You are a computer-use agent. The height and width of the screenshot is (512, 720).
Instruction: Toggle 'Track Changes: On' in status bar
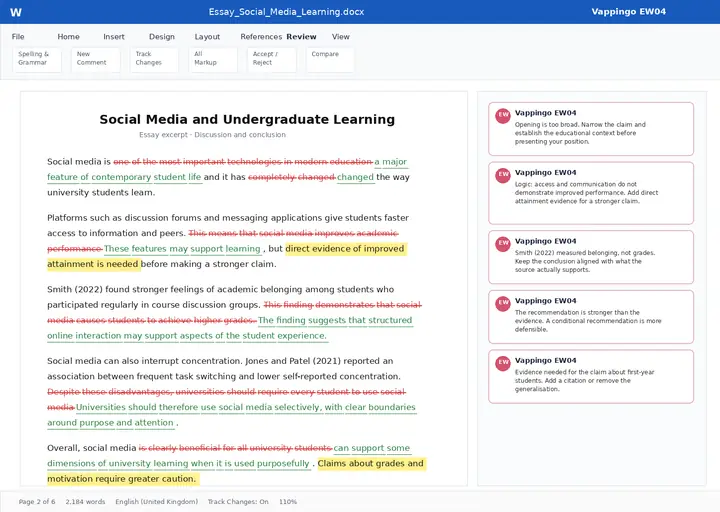point(238,502)
